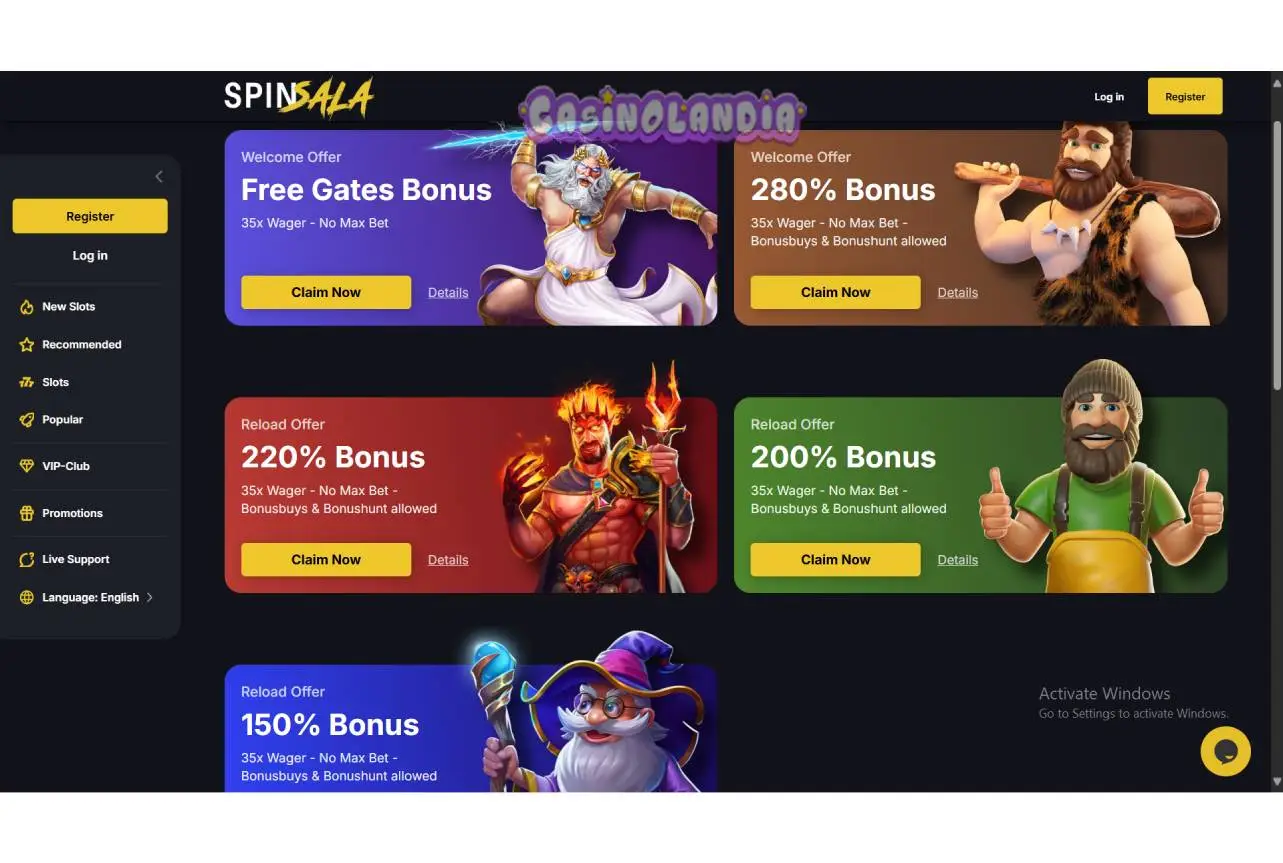The height and width of the screenshot is (863, 1283).
Task: Click the SpinSala logo
Action: tap(299, 97)
